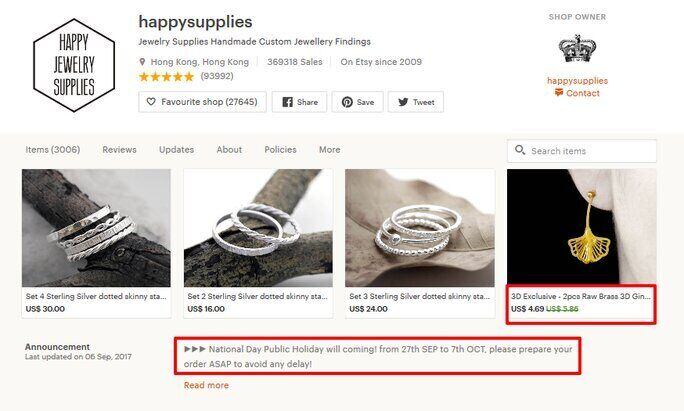Open the Updates tab
The image size is (684, 411).
pos(177,149)
